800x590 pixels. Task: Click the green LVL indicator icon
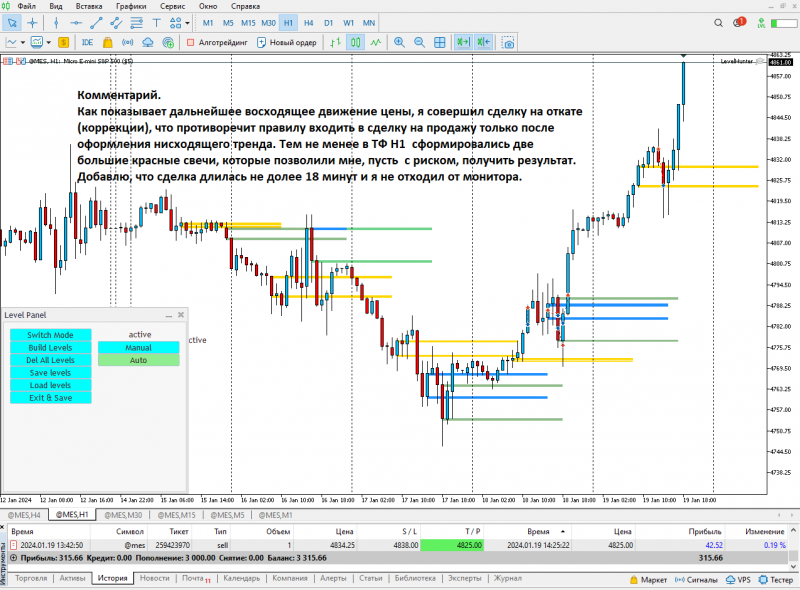[761, 23]
